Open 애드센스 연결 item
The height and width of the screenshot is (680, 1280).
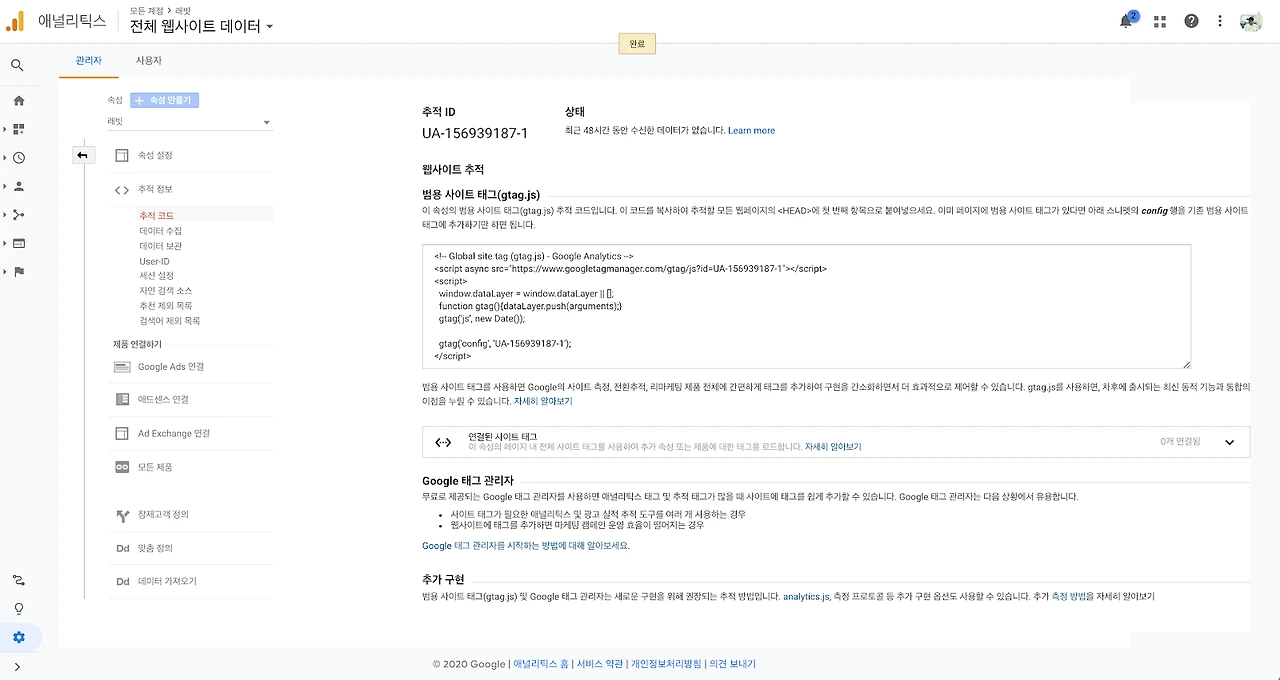[163, 400]
